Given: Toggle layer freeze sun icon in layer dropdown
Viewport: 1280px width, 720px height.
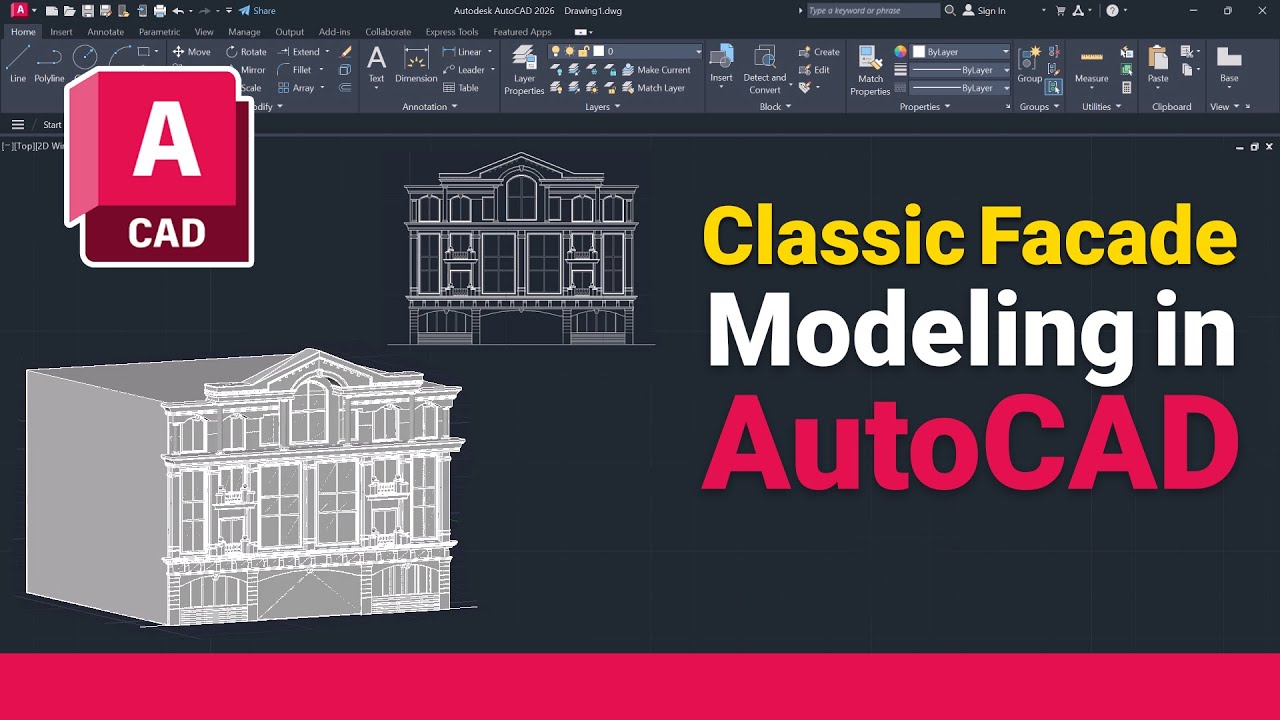Looking at the screenshot, I should (570, 51).
